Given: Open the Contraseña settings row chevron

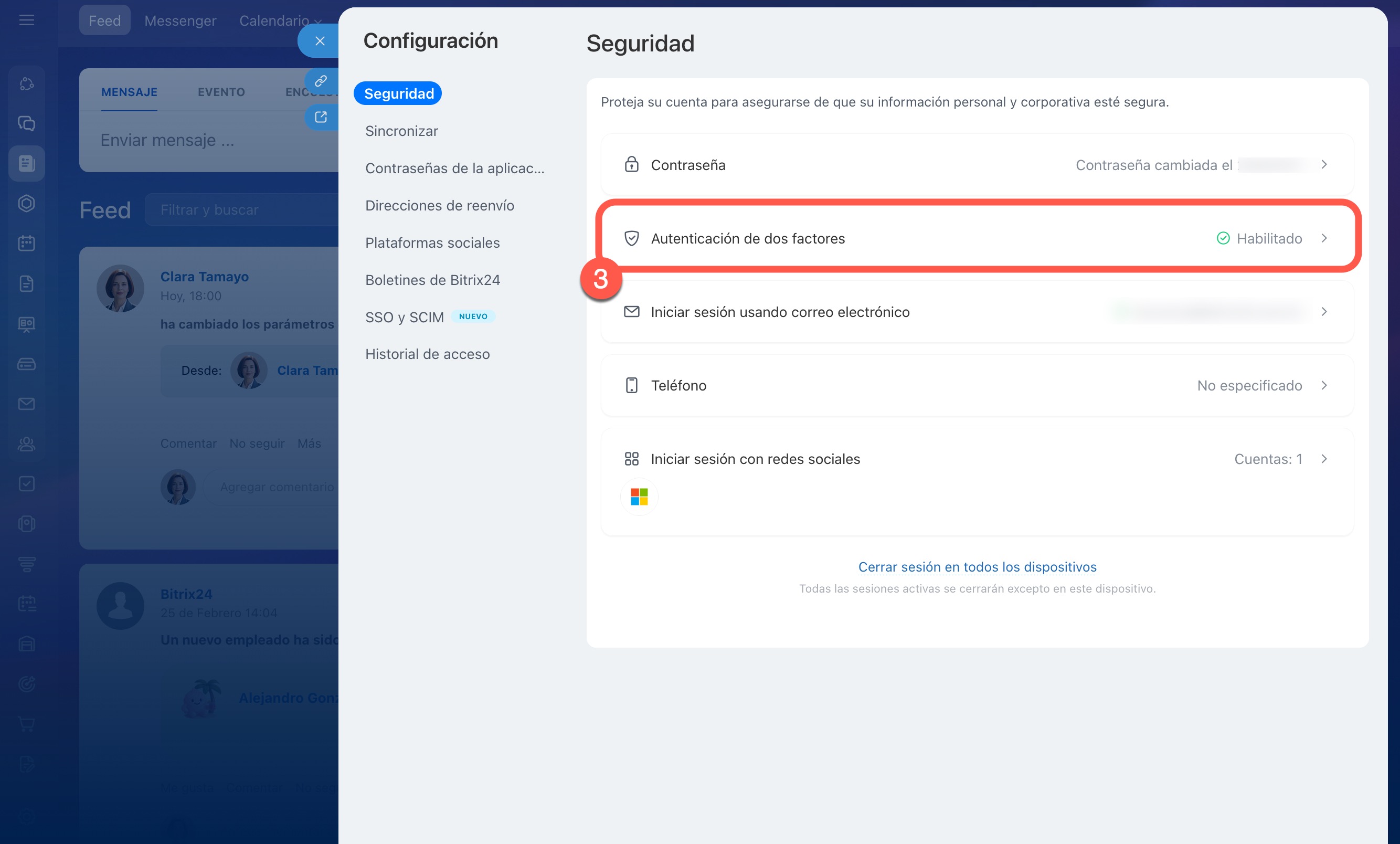Looking at the screenshot, I should (x=1324, y=165).
